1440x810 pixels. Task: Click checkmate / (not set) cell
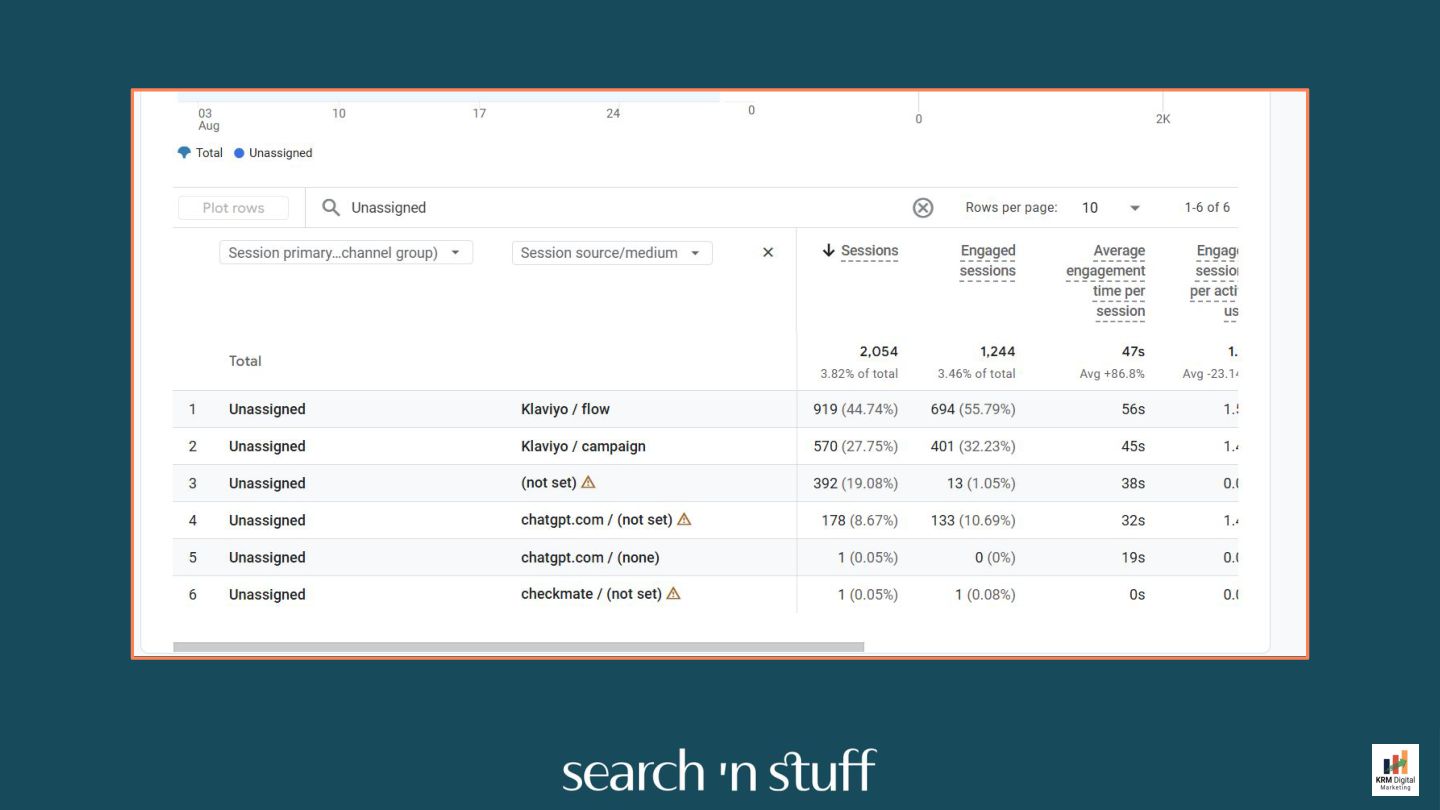pyautogui.click(x=591, y=594)
